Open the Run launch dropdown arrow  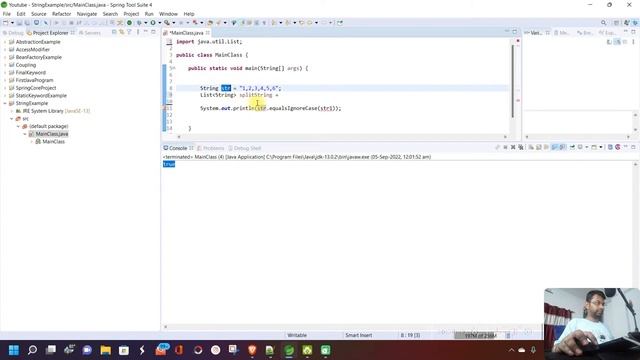tap(160, 23)
